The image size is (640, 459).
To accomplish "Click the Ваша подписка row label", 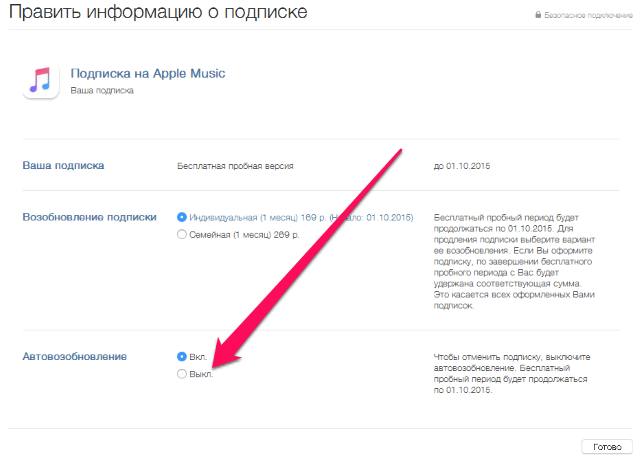I will point(63,165).
